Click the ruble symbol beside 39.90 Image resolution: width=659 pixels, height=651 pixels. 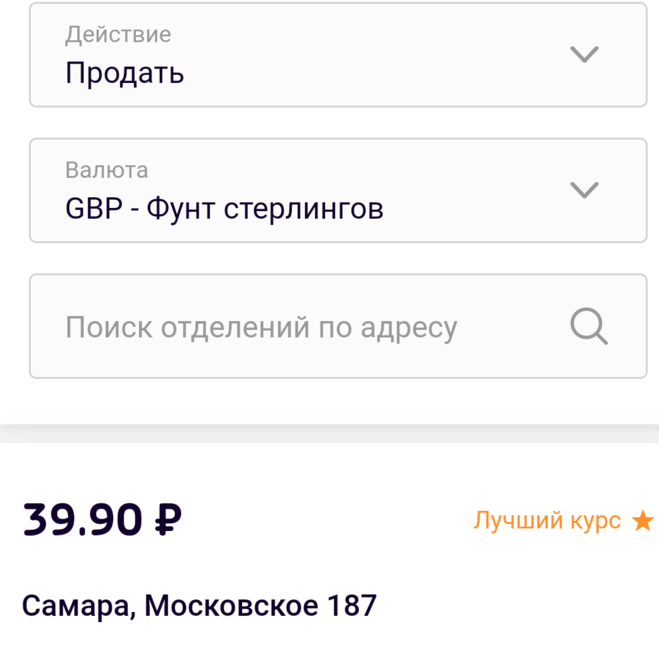coord(167,519)
